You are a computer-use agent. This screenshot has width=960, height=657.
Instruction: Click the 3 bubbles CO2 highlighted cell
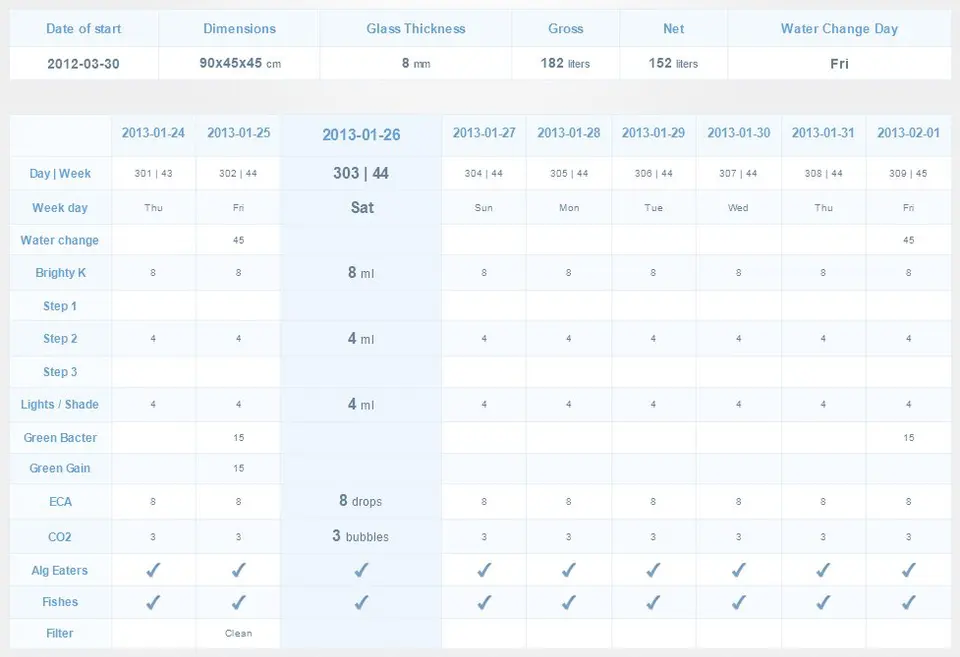[361, 536]
